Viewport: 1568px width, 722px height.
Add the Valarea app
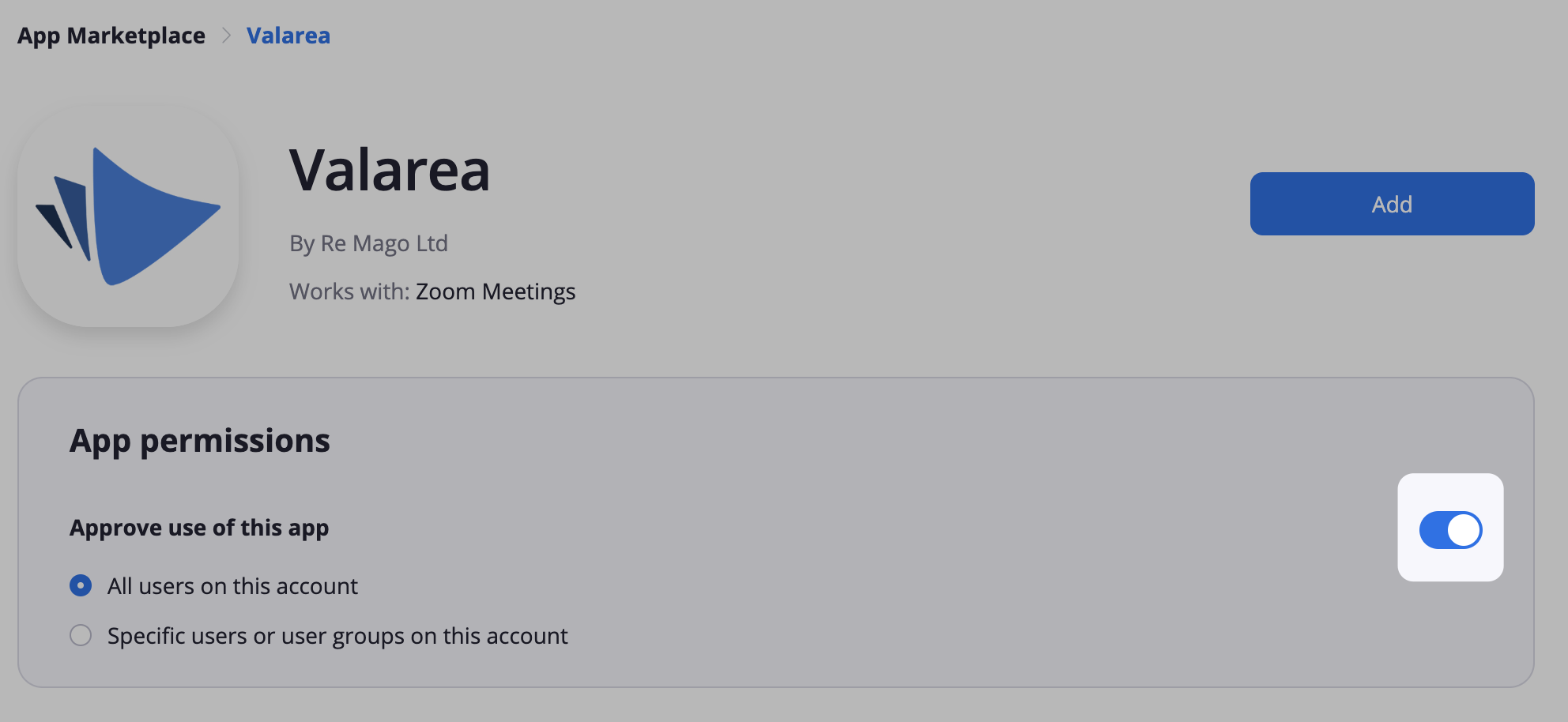1392,204
